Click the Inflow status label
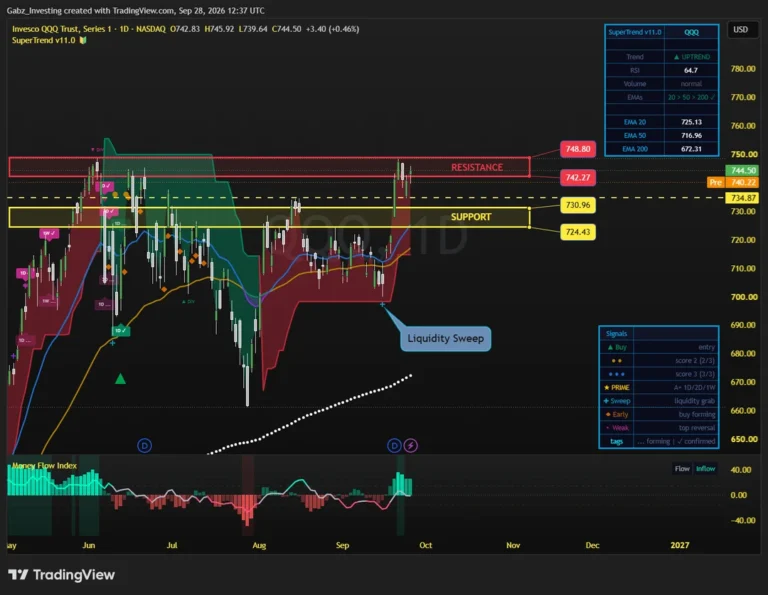 (705, 469)
